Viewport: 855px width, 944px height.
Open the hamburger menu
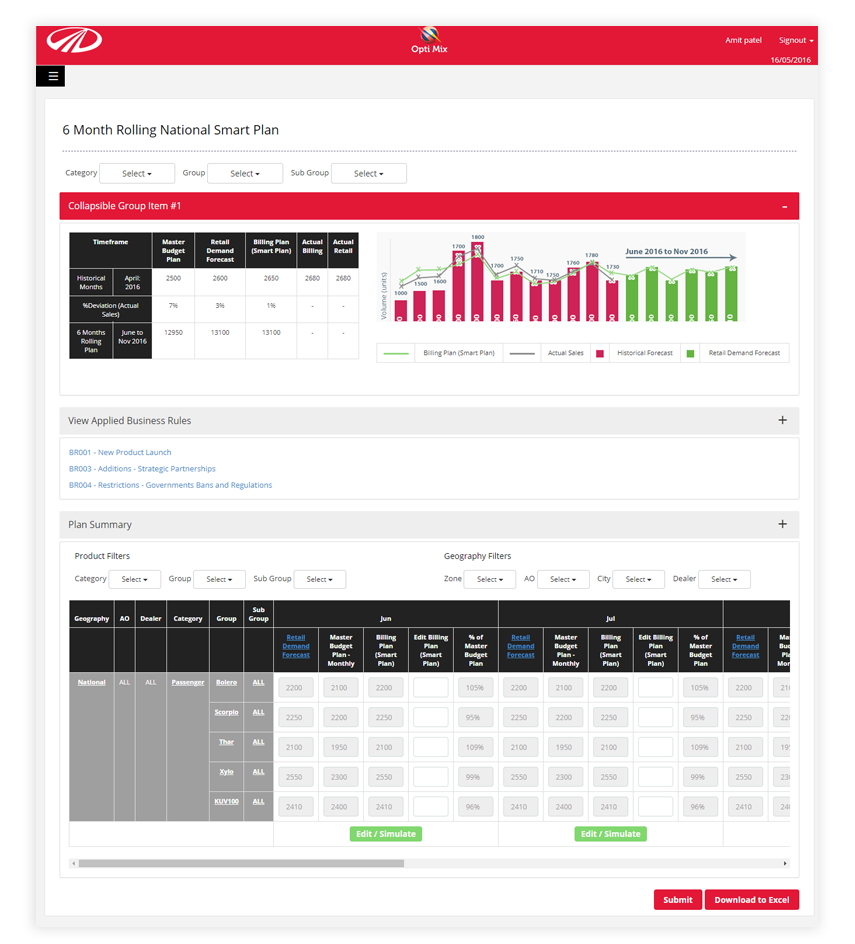[x=54, y=76]
